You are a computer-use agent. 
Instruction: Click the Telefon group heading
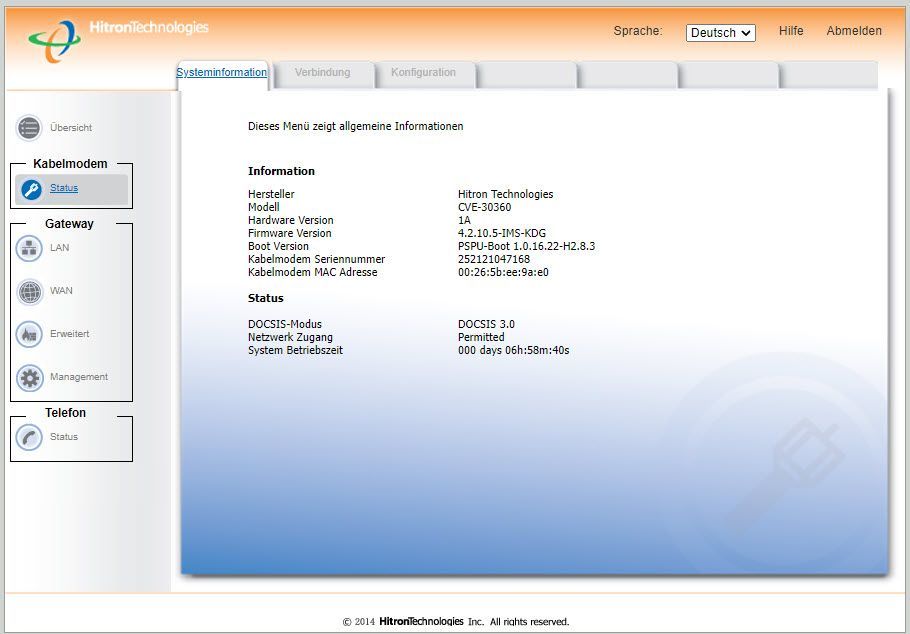66,413
